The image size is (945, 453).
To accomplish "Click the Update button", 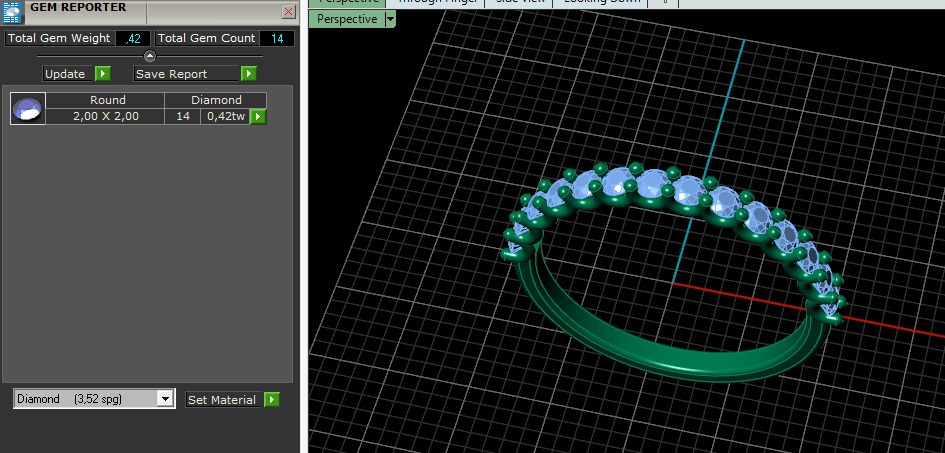I will pyautogui.click(x=68, y=74).
